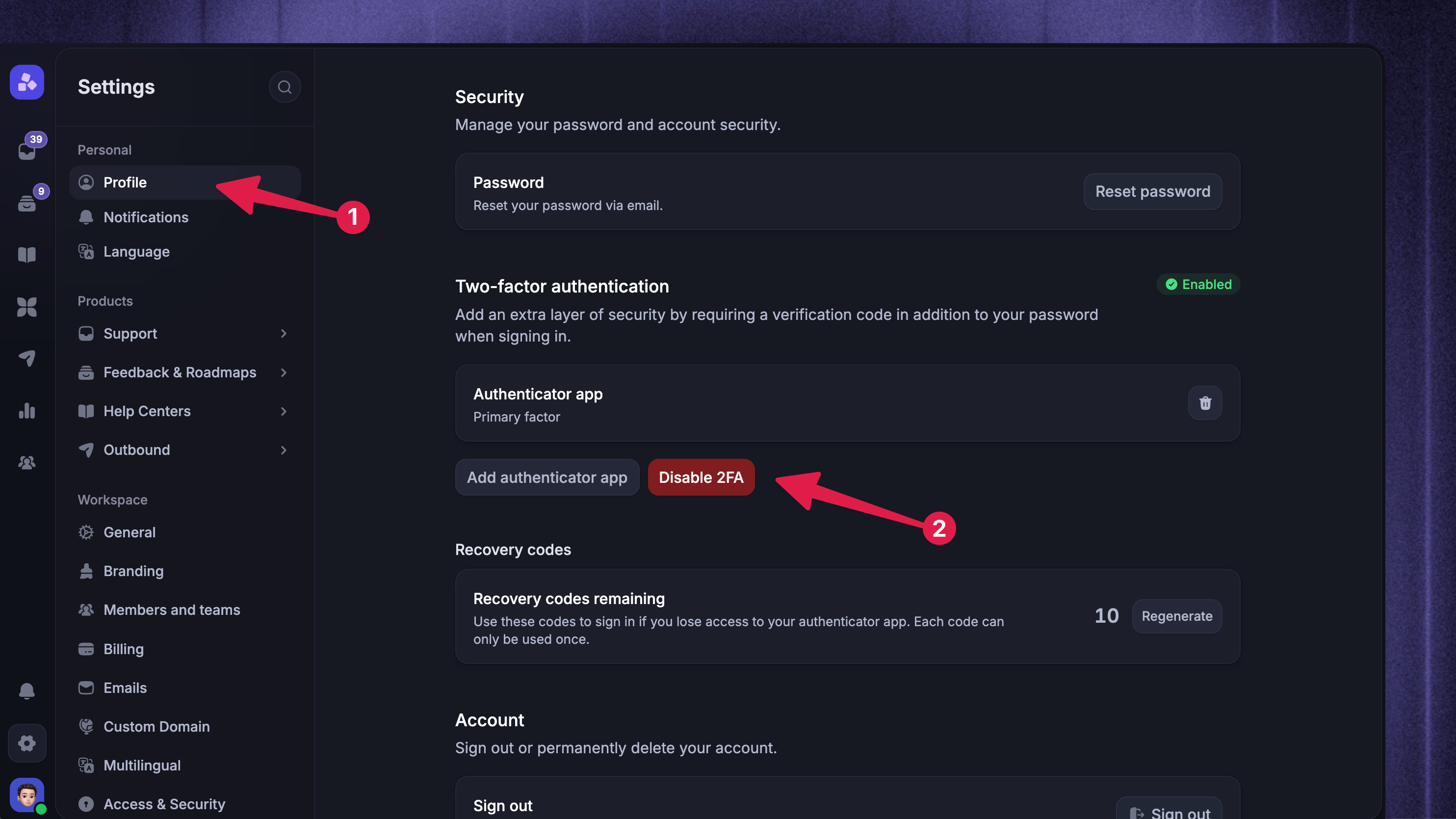Click the Reset password button
Image resolution: width=1456 pixels, height=819 pixels.
click(1152, 191)
